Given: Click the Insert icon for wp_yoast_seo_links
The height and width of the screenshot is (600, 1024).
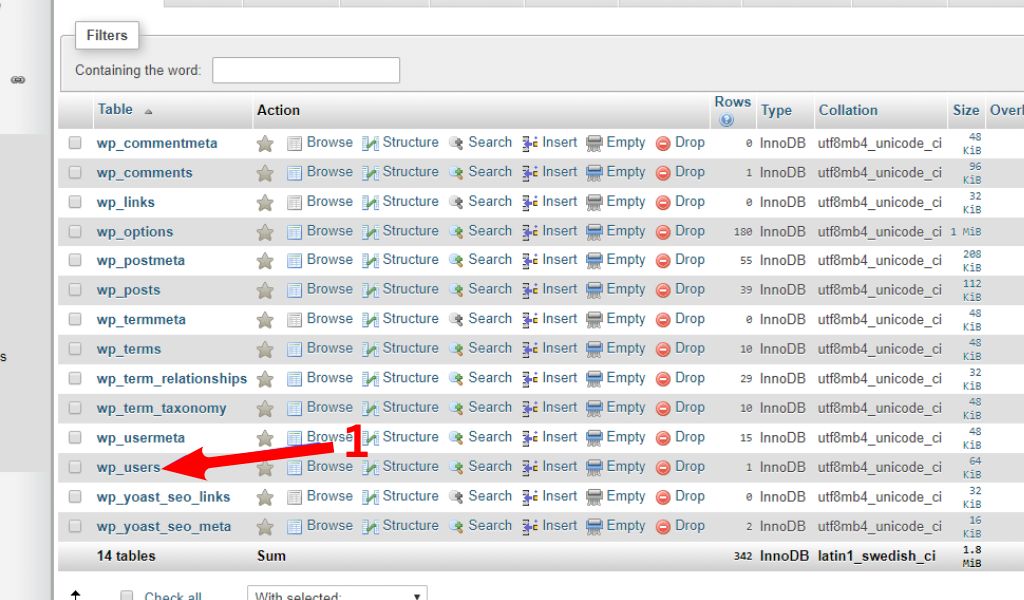Looking at the screenshot, I should pos(530,497).
